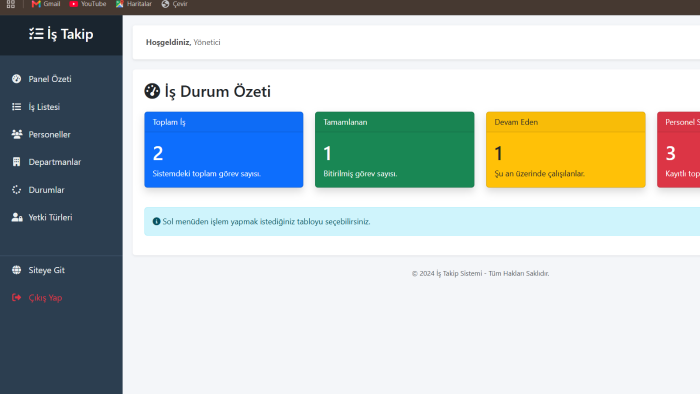Click the 'Yönetici' role text
The height and width of the screenshot is (394, 700).
click(207, 42)
